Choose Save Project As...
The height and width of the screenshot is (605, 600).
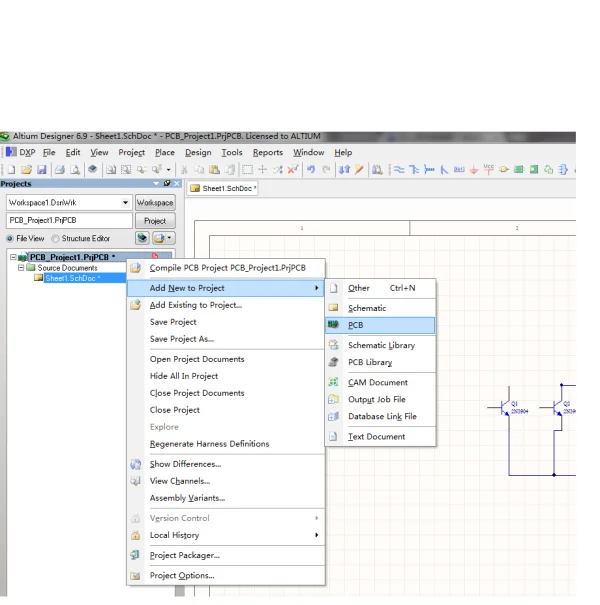(226, 339)
